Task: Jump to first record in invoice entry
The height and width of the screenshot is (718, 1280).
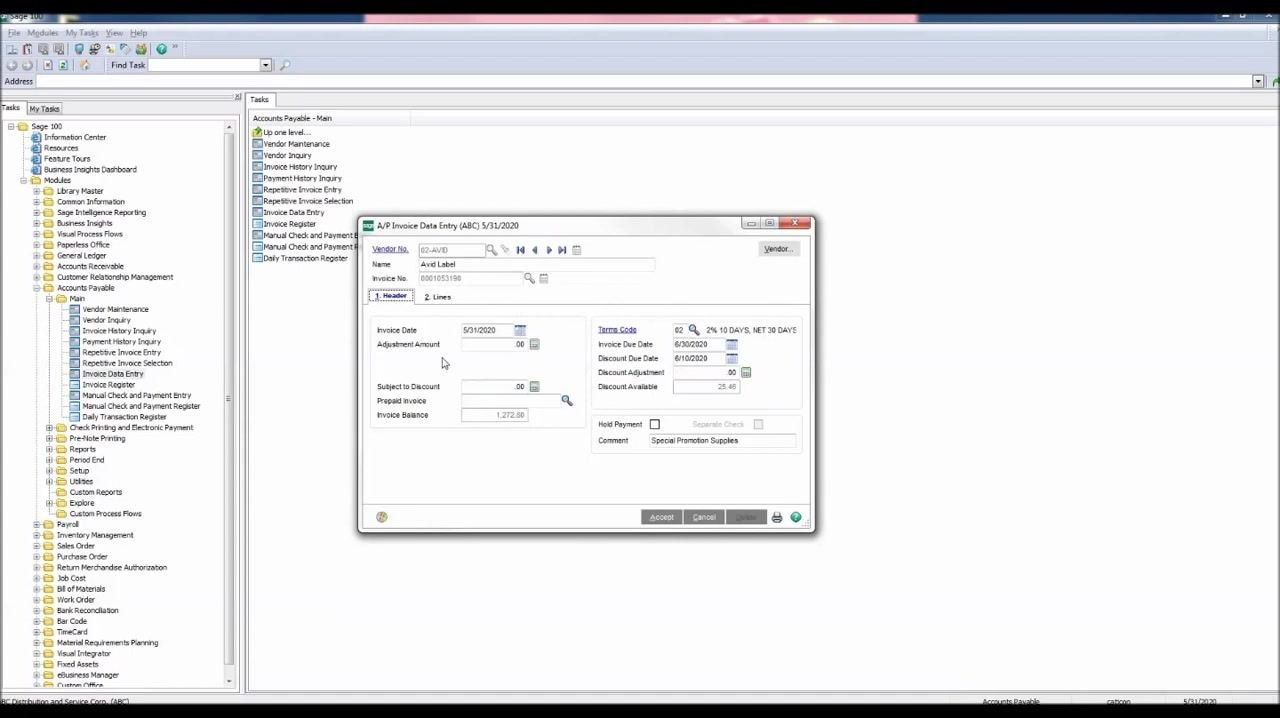Action: click(520, 250)
